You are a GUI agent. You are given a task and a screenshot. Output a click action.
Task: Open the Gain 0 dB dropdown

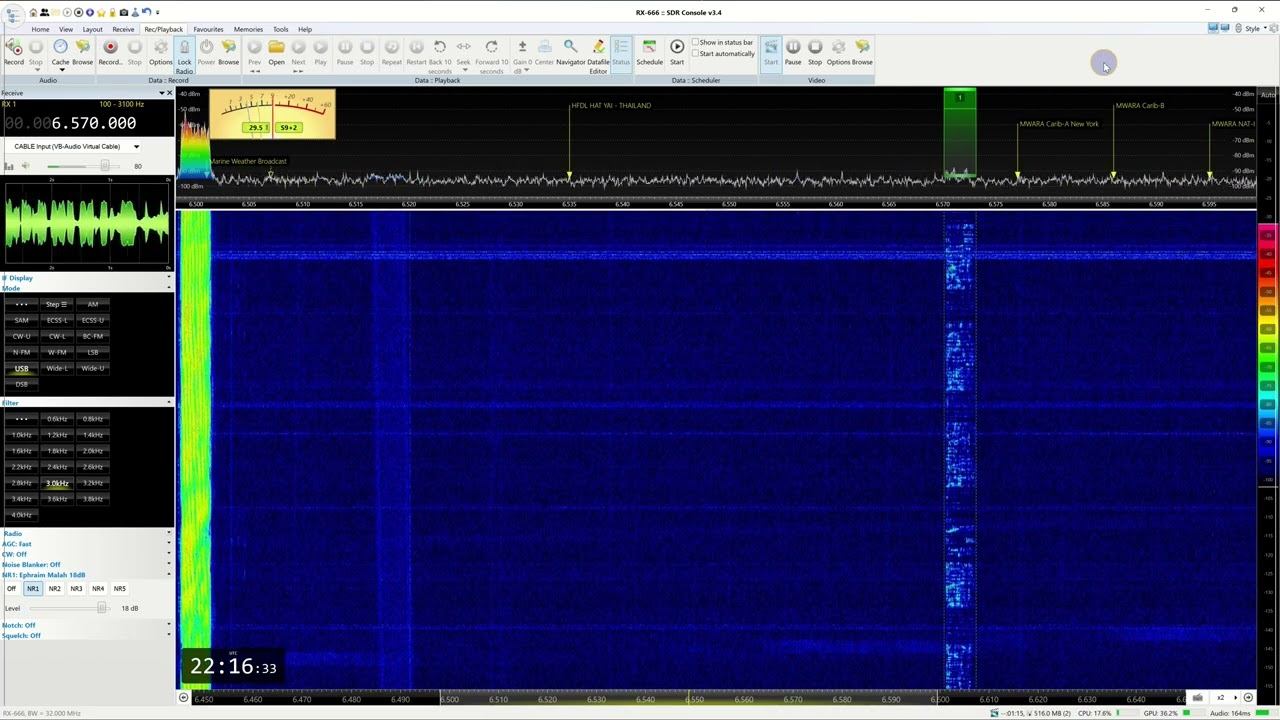coord(522,56)
